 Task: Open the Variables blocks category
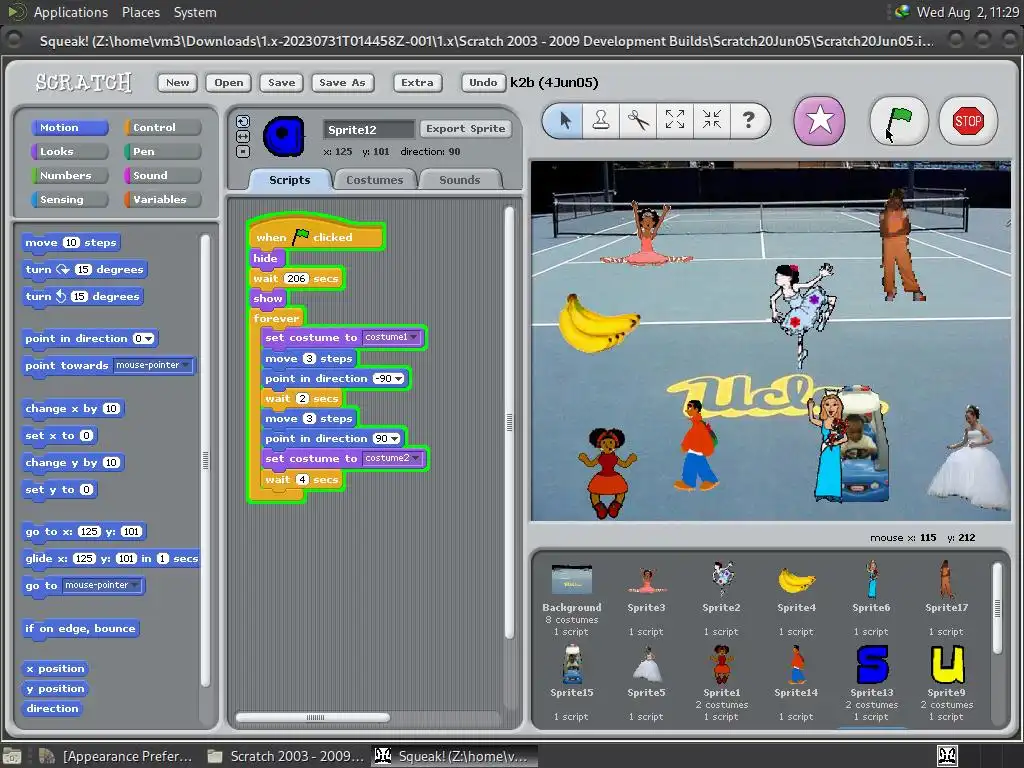(162, 200)
